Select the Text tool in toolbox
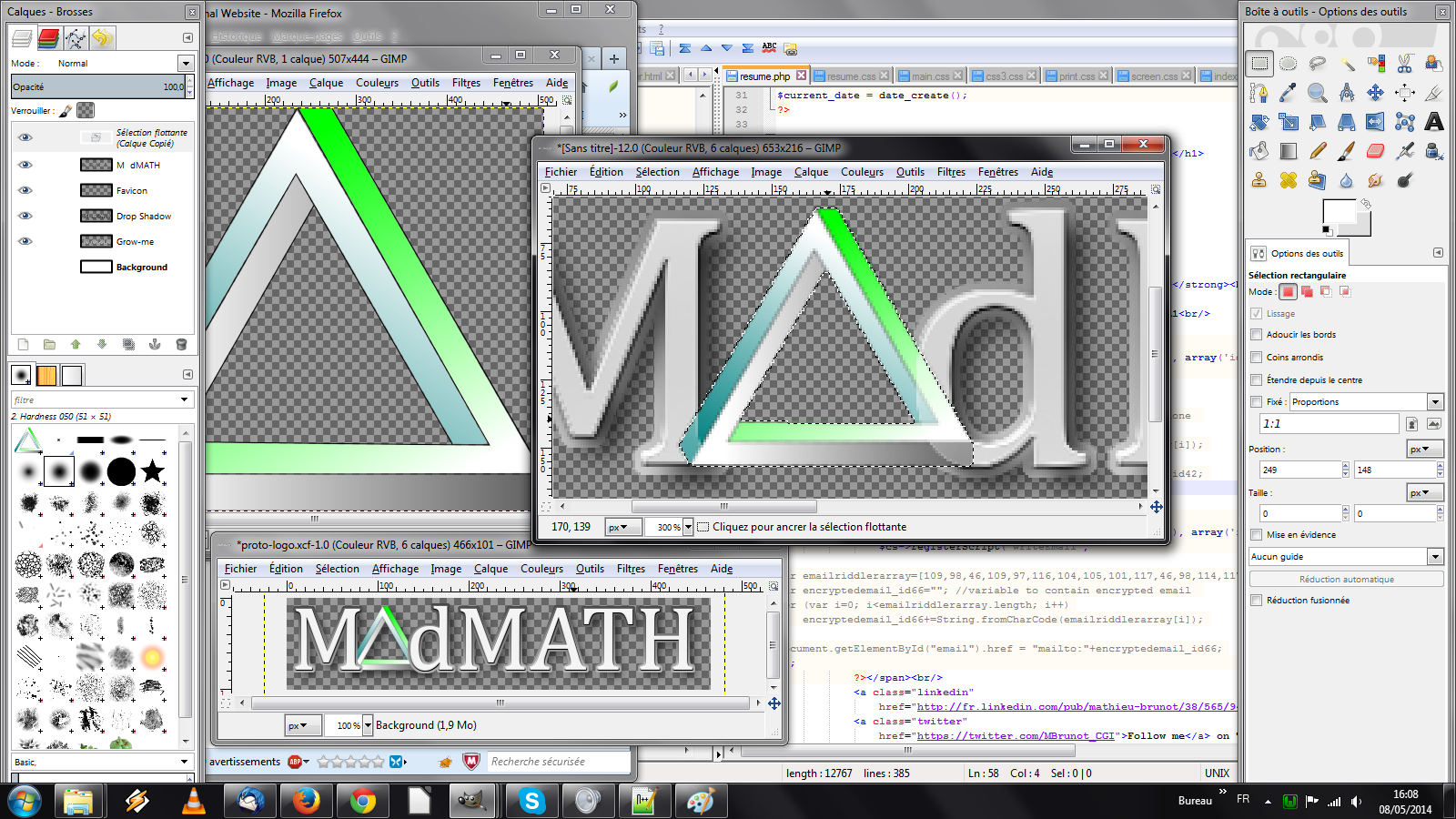The width and height of the screenshot is (1456, 819). coord(1434,122)
